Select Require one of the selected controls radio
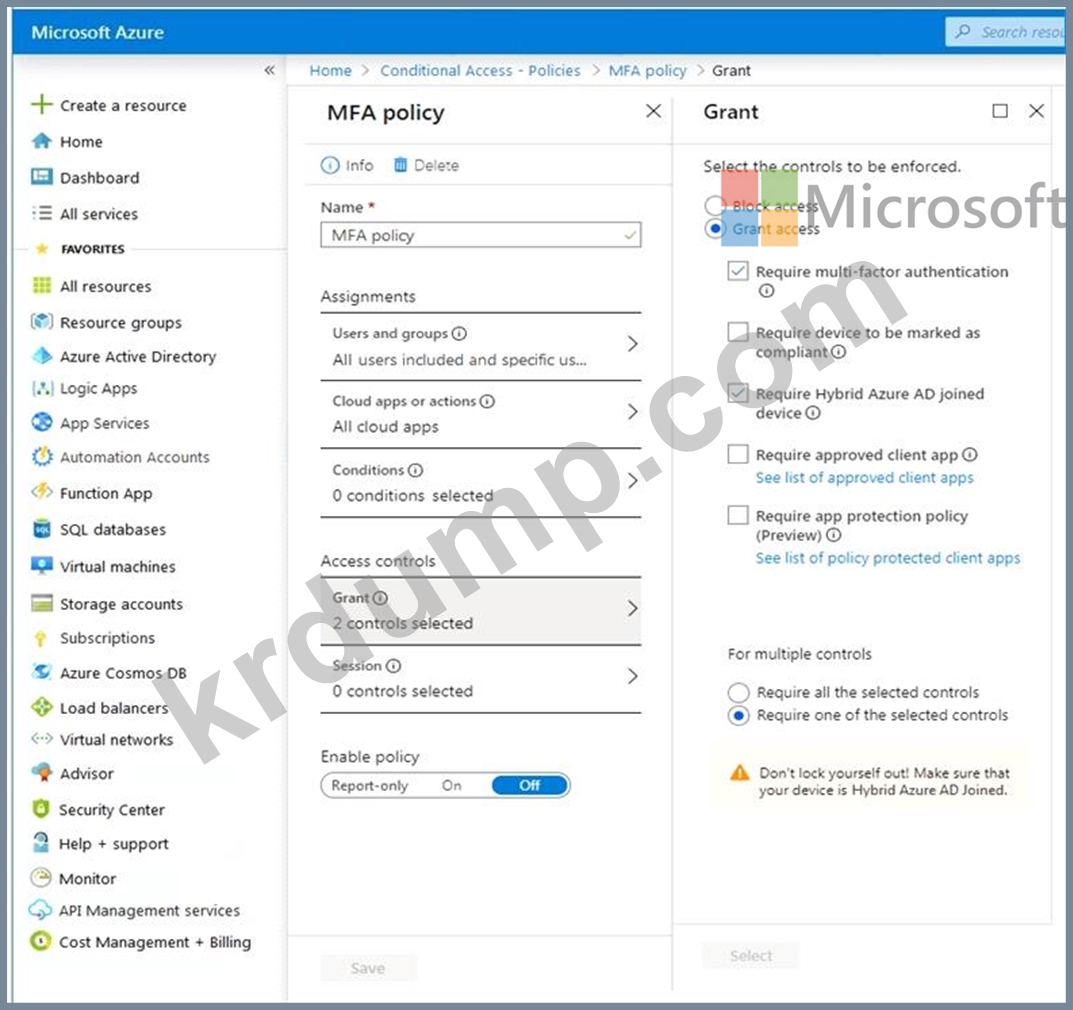The height and width of the screenshot is (1010, 1073). click(x=738, y=716)
